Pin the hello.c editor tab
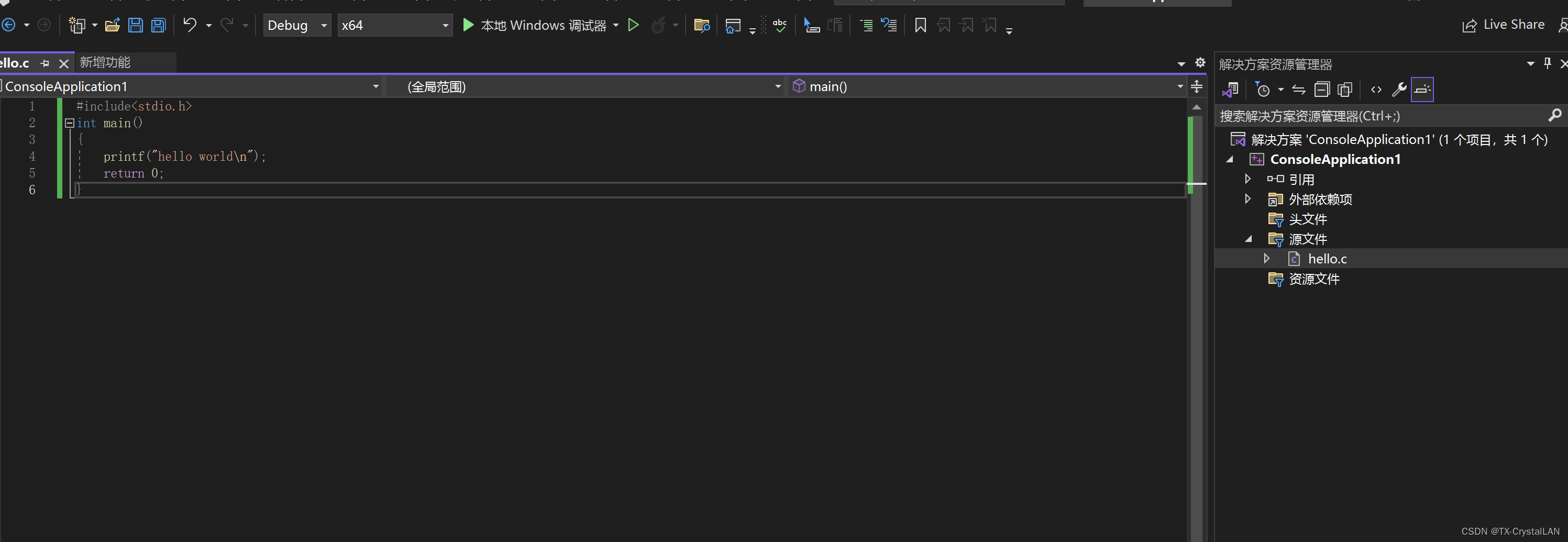The width and height of the screenshot is (1568, 542). pos(44,63)
